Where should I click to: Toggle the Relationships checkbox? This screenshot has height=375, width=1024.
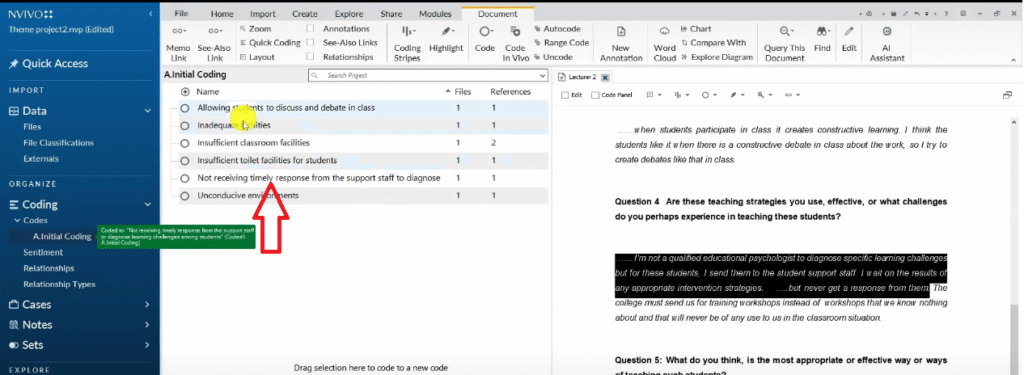(x=310, y=57)
